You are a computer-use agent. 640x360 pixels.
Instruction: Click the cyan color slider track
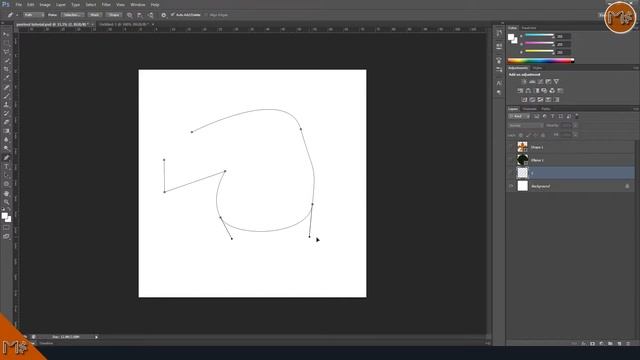539,36
